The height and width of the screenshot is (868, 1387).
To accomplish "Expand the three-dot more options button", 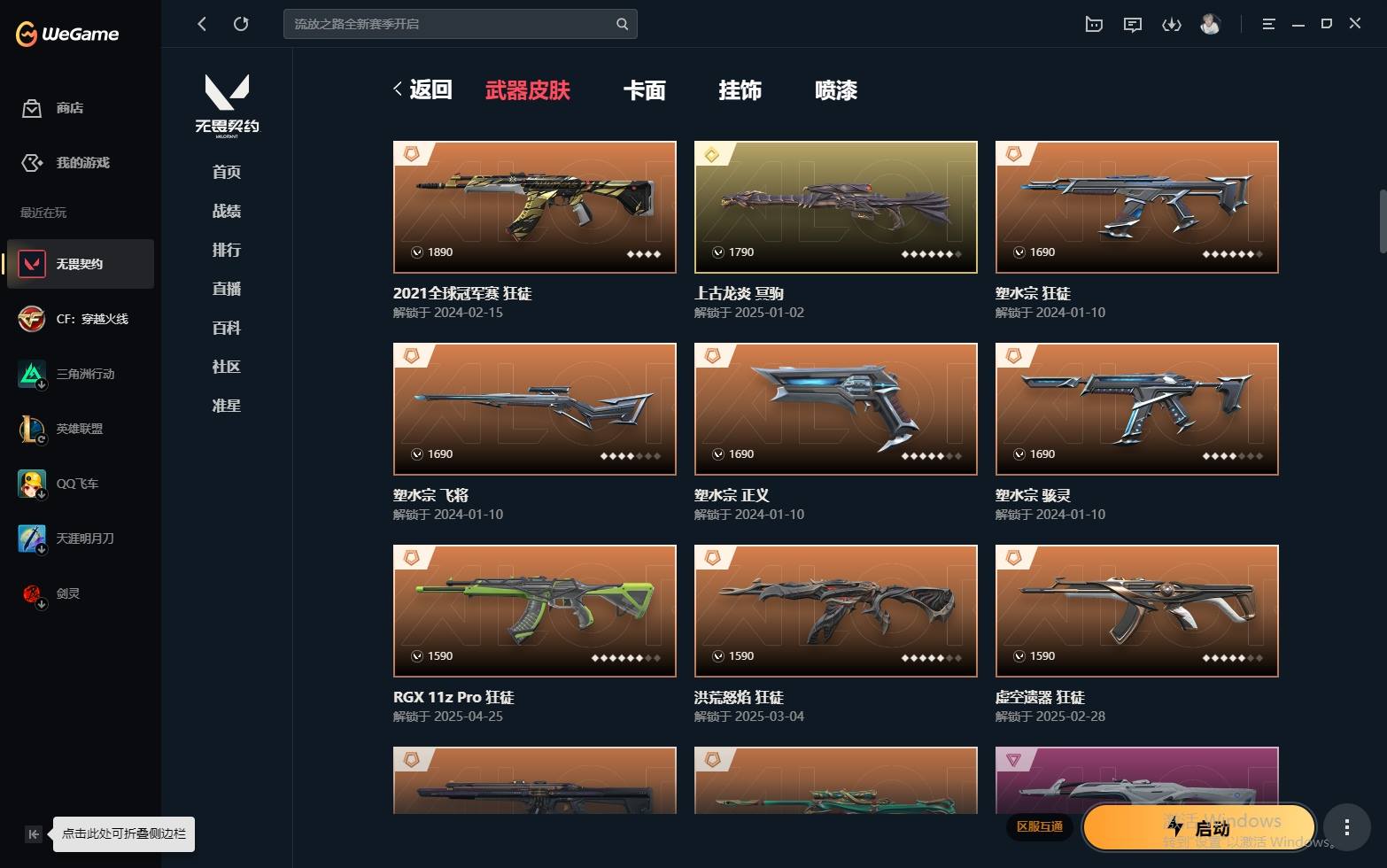I will pos(1346,827).
